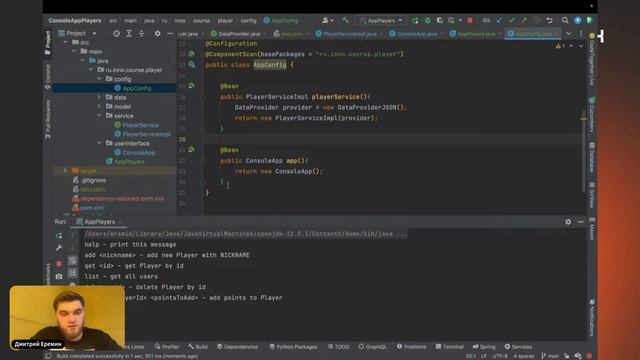640x360 pixels.
Task: Click the Git branch main widget
Action: [550, 356]
